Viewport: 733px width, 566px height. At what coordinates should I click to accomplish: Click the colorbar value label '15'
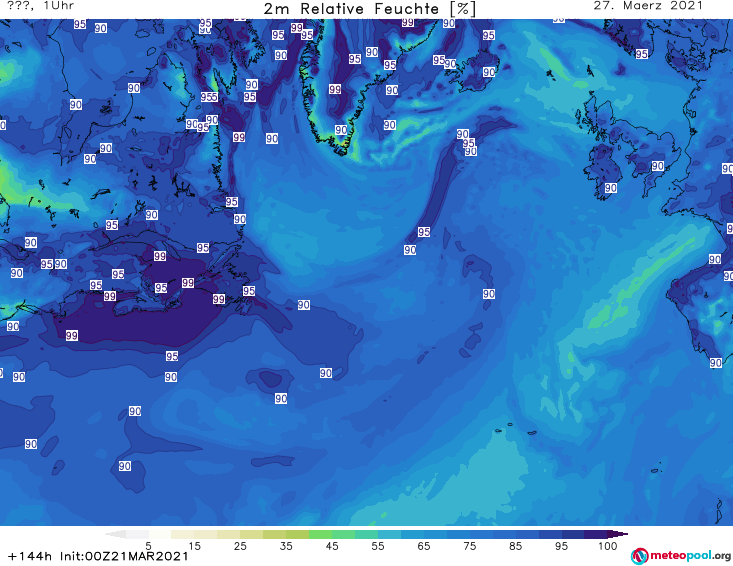pyautogui.click(x=194, y=546)
